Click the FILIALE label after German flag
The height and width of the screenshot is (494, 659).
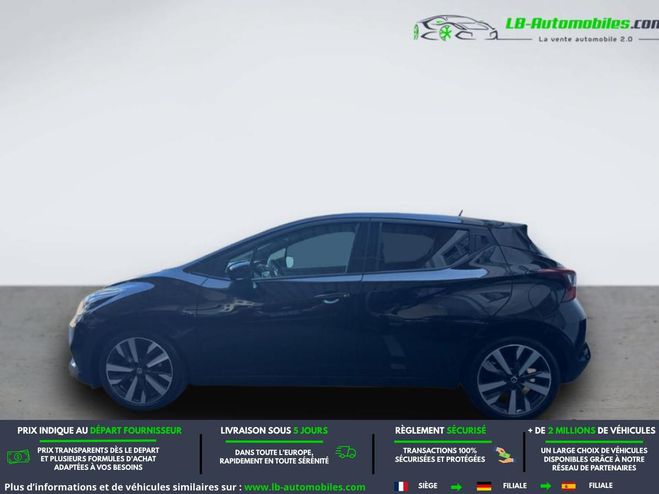pos(514,486)
